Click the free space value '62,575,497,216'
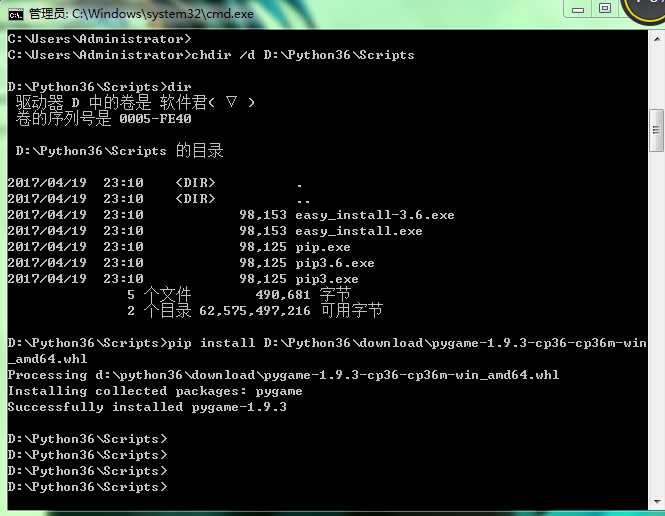 (255, 311)
